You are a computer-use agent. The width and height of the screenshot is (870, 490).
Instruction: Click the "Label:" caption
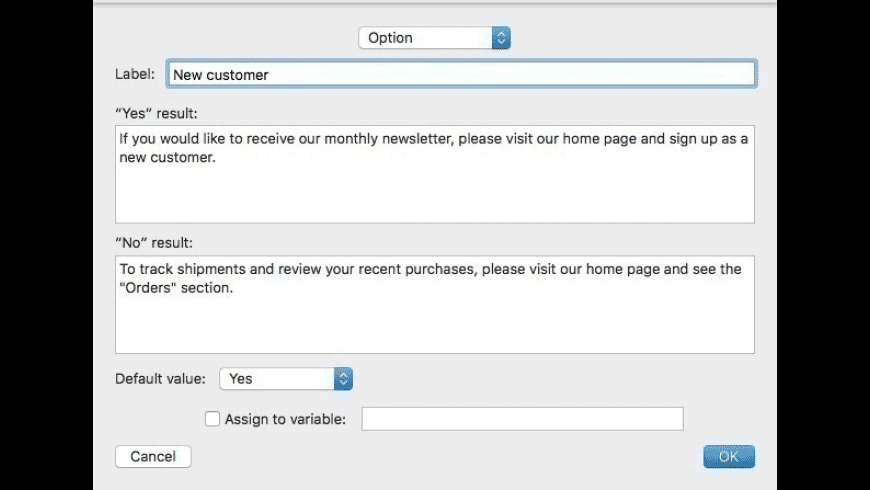pos(135,74)
